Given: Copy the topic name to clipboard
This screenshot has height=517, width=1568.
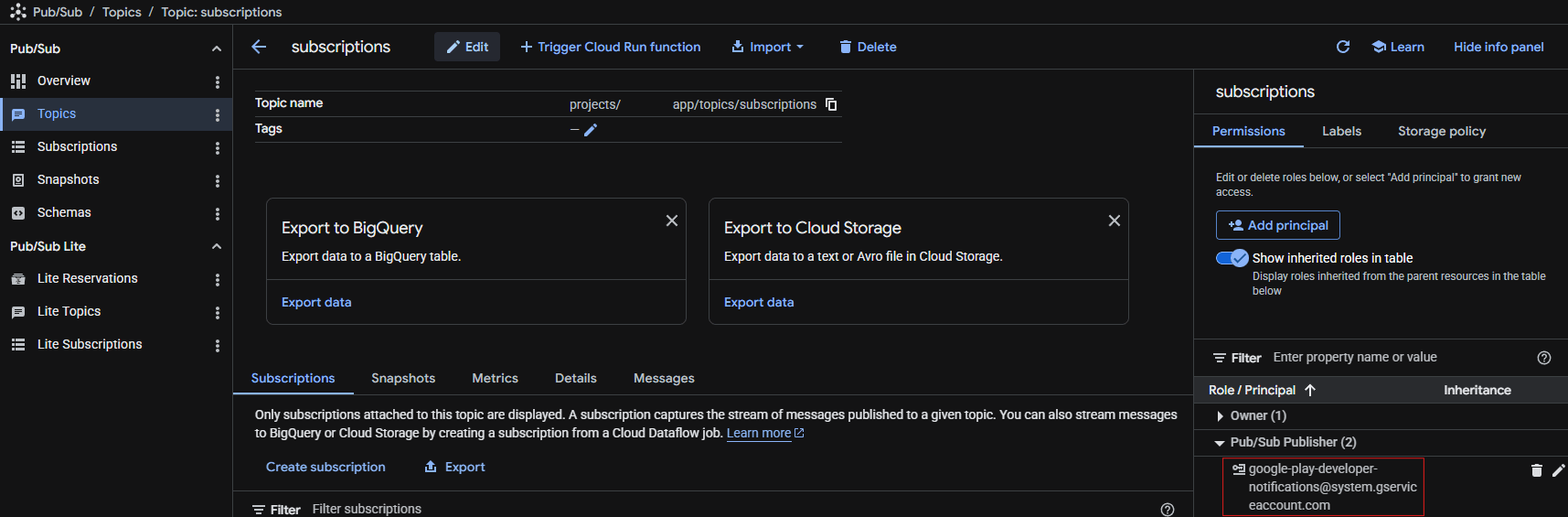Looking at the screenshot, I should click(831, 104).
